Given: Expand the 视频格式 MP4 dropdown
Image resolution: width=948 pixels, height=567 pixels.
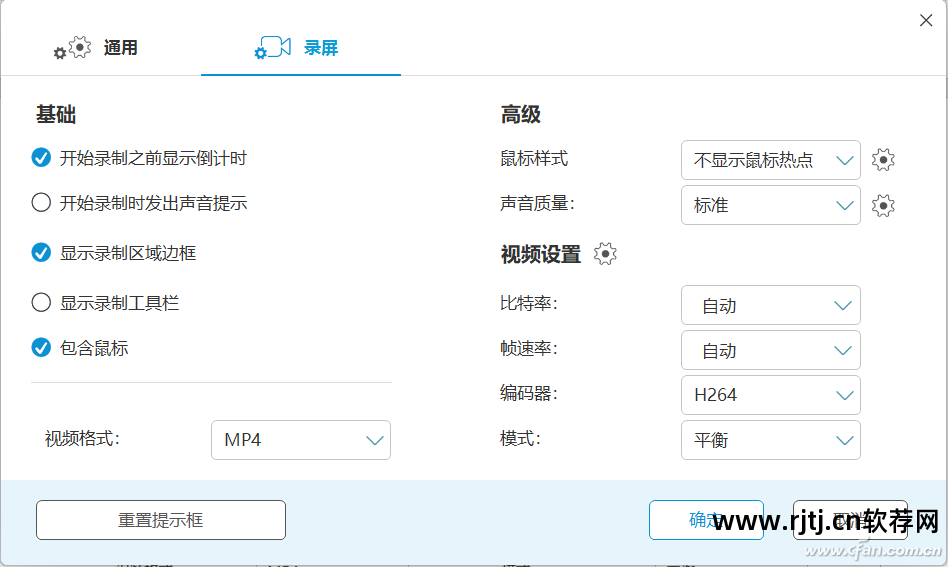Looking at the screenshot, I should pyautogui.click(x=300, y=440).
